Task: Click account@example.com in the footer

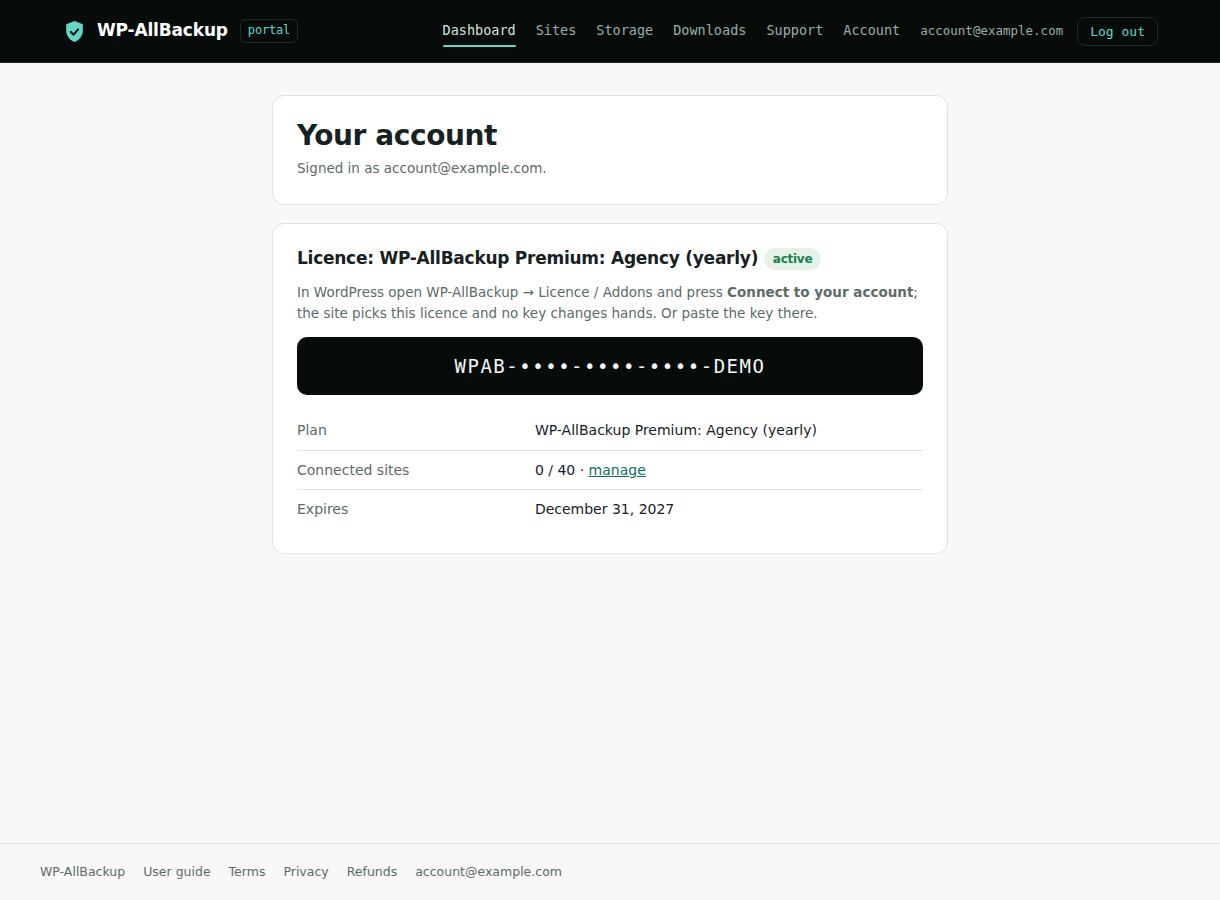Action: point(489,872)
